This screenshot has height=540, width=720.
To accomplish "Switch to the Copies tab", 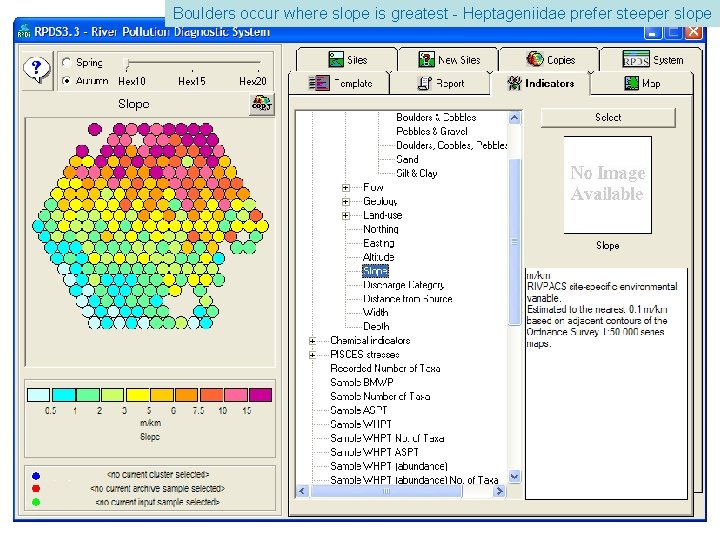I will click(549, 59).
